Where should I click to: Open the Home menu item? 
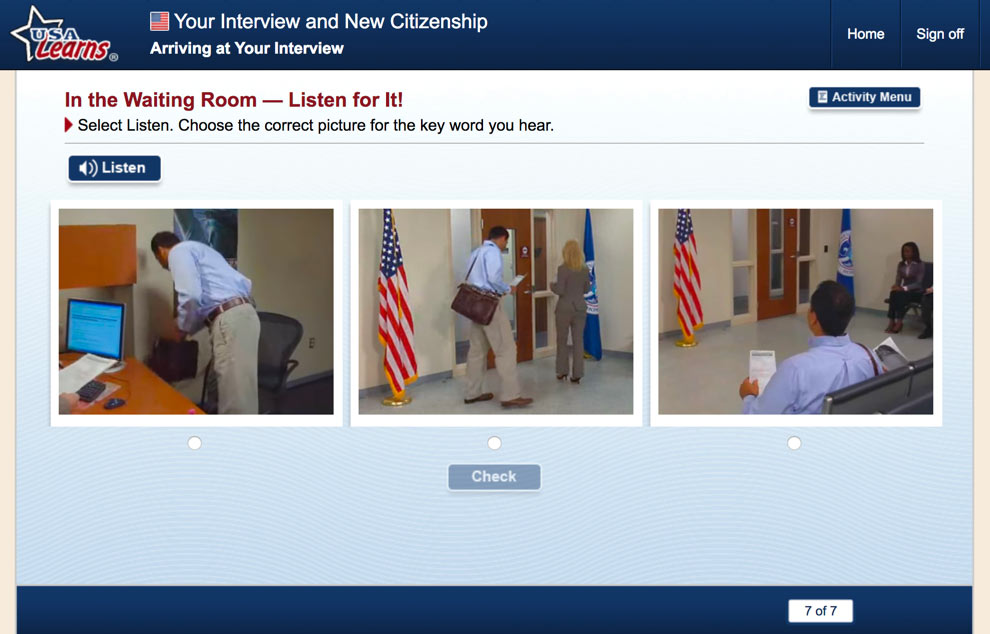[x=865, y=34]
